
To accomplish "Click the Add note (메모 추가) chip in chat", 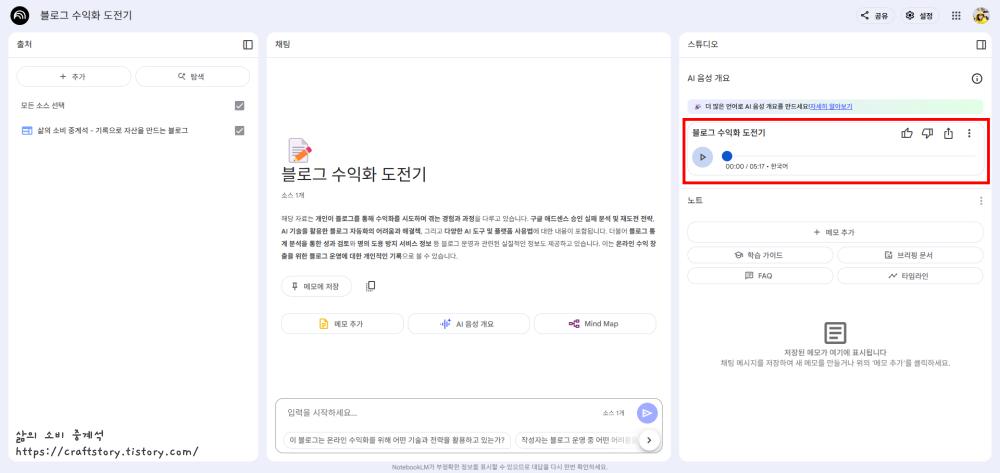I will 342,324.
